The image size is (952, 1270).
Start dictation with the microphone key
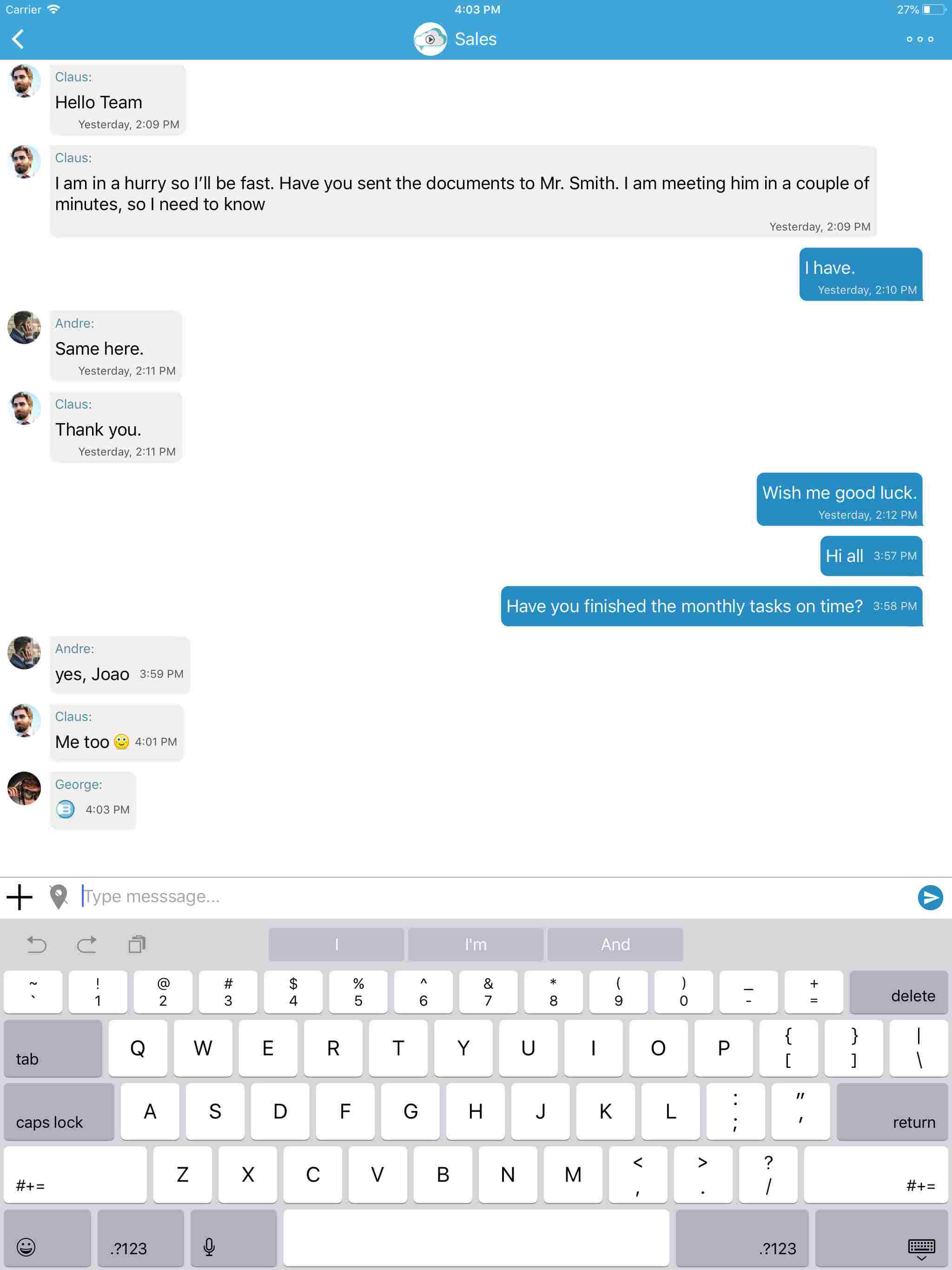[x=233, y=1238]
